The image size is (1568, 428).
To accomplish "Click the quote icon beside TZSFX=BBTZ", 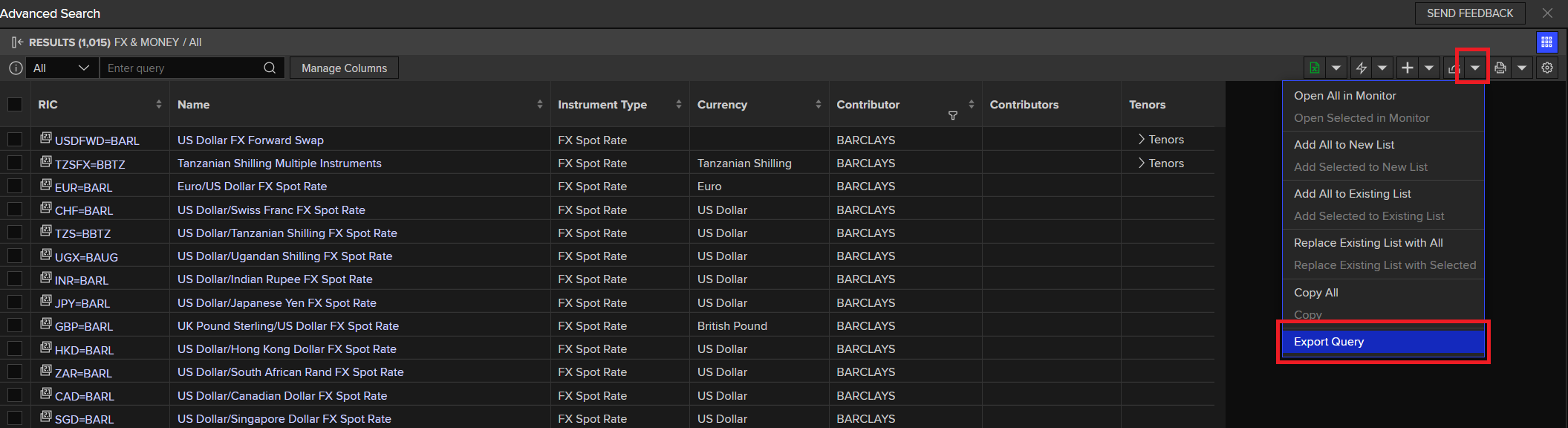I will click(46, 161).
